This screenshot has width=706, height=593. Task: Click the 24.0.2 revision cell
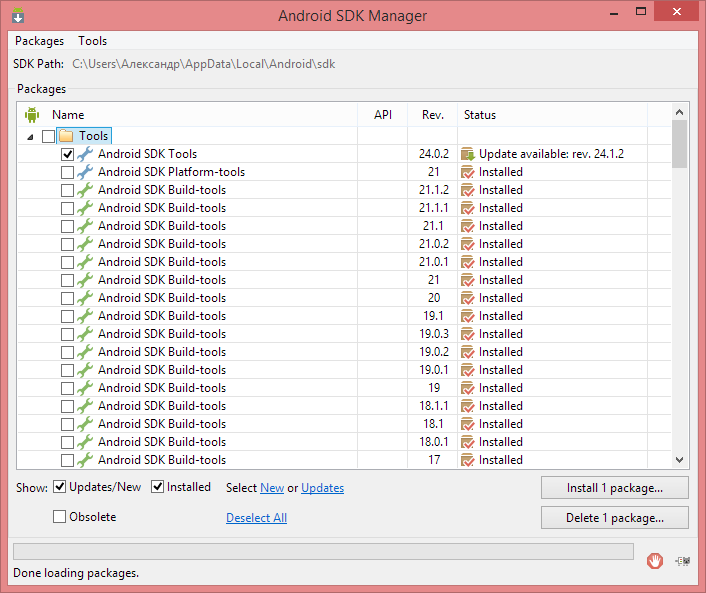[434, 154]
